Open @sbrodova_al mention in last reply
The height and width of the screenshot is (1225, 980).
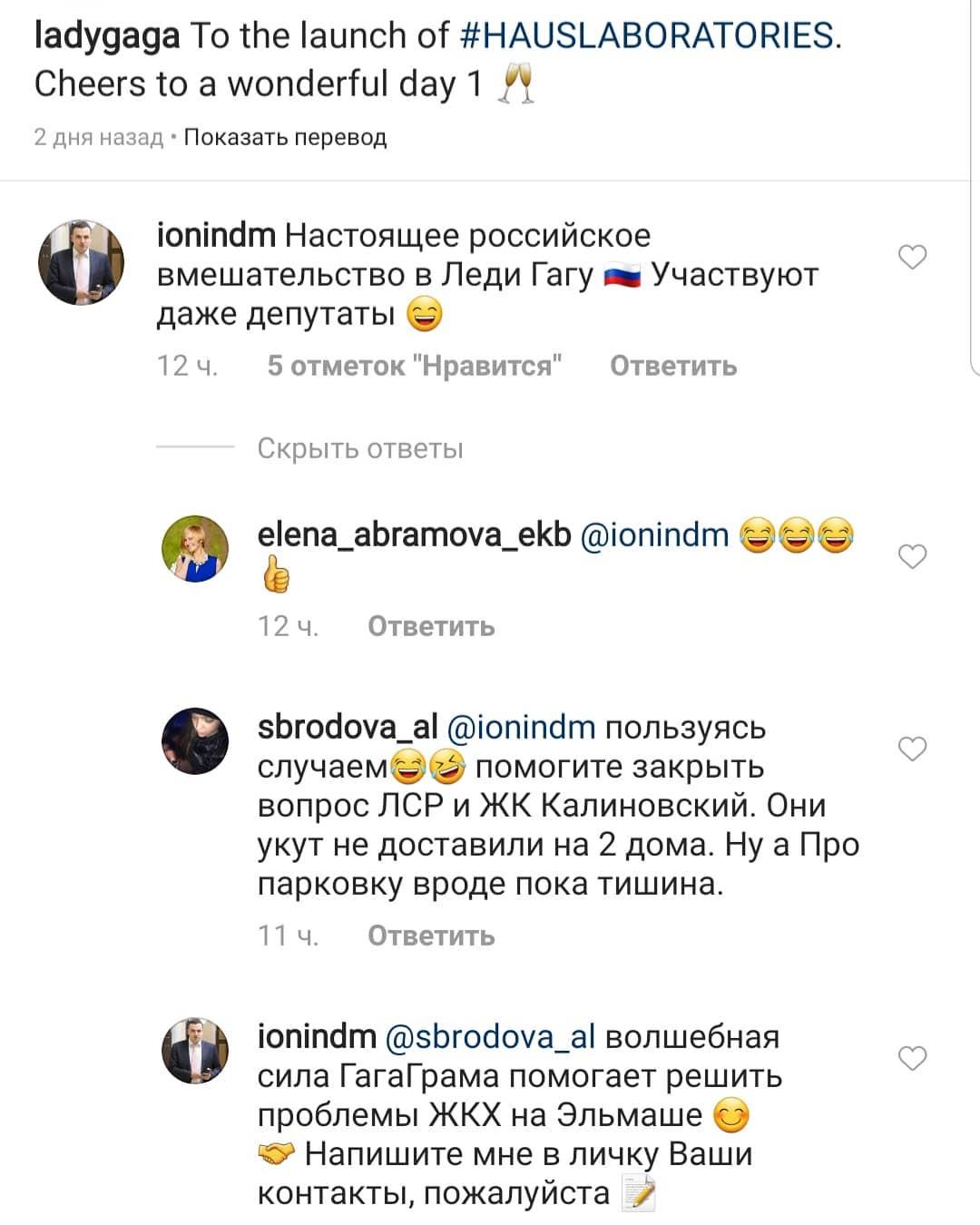coord(491,1036)
